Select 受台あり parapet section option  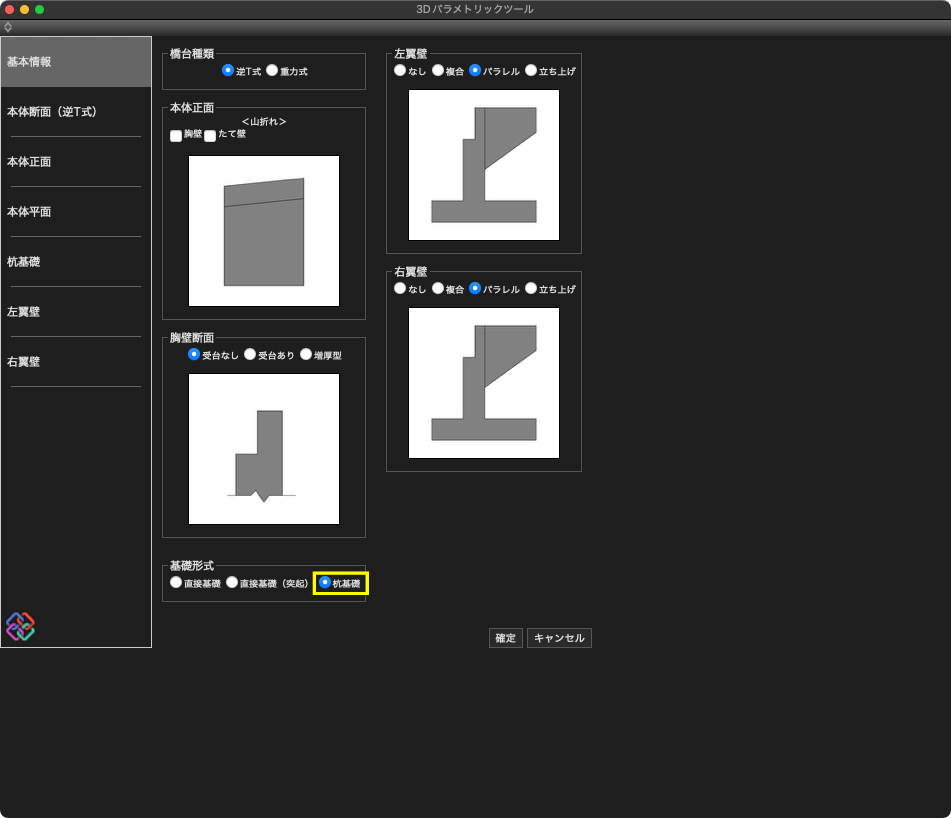pyautogui.click(x=250, y=355)
